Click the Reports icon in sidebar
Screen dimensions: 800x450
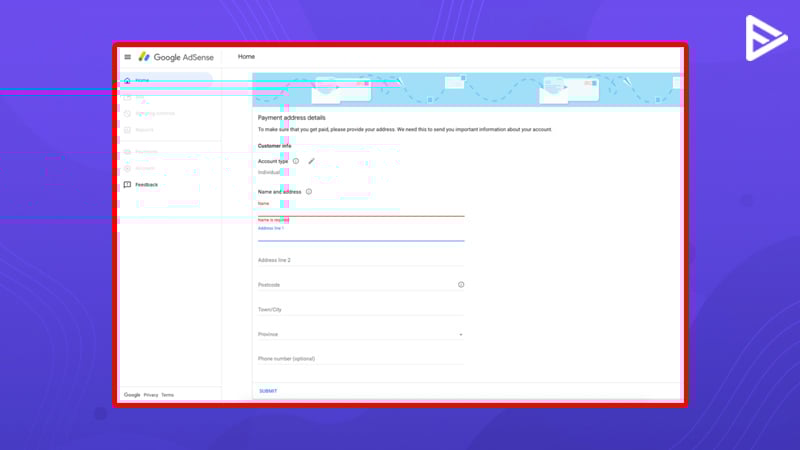pos(127,130)
